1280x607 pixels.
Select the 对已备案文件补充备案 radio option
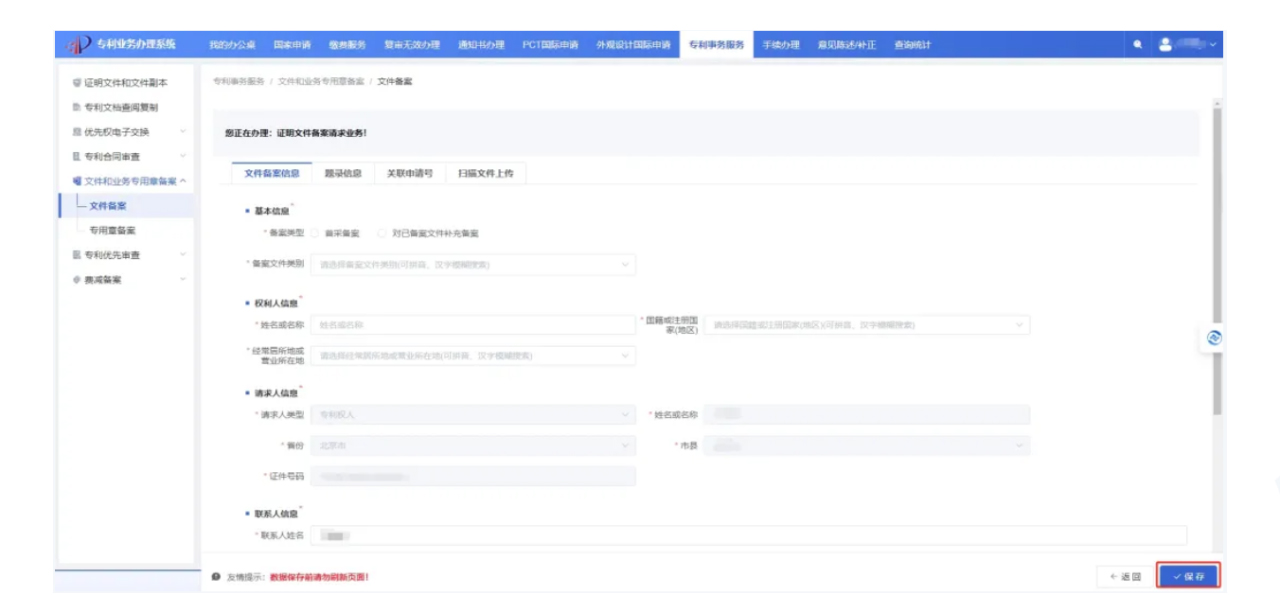click(x=382, y=233)
